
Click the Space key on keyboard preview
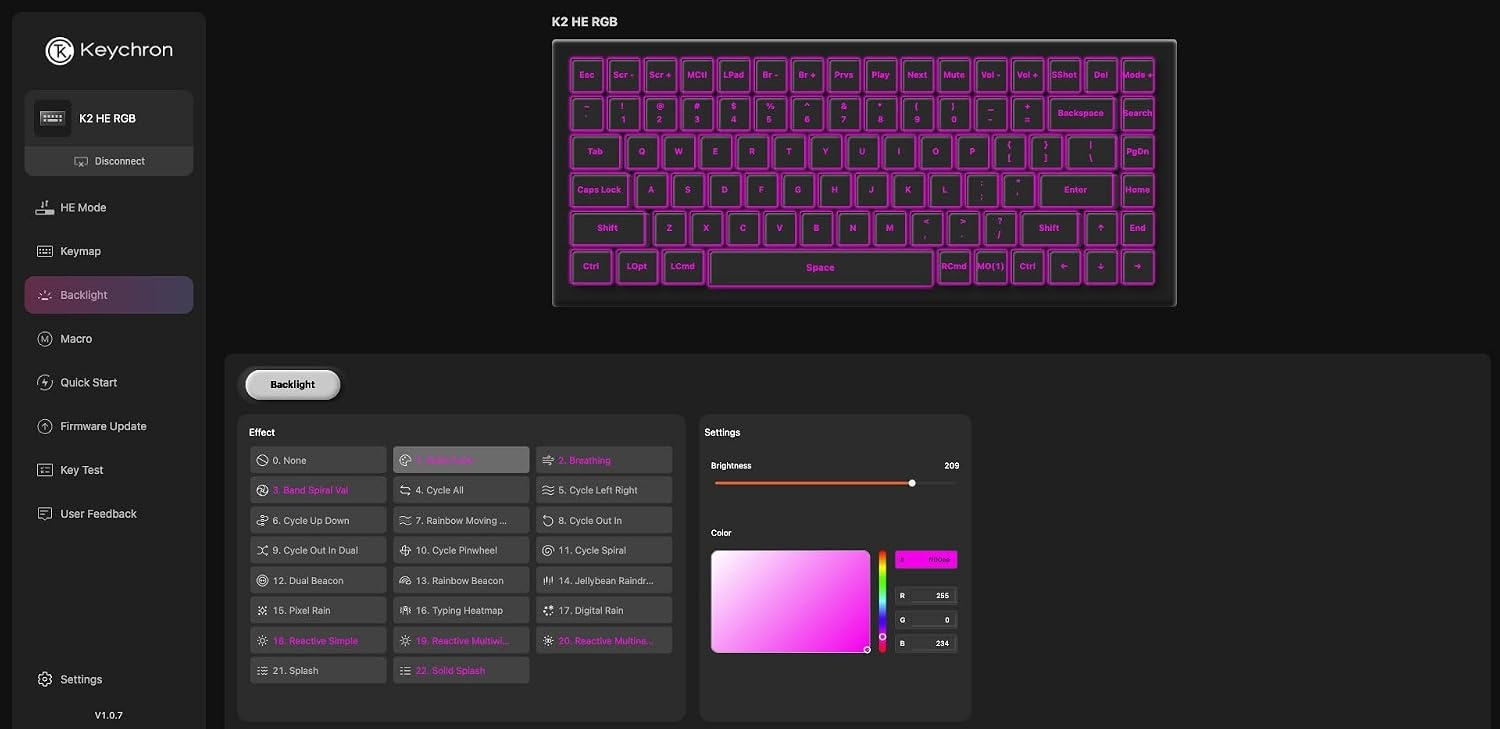(820, 268)
